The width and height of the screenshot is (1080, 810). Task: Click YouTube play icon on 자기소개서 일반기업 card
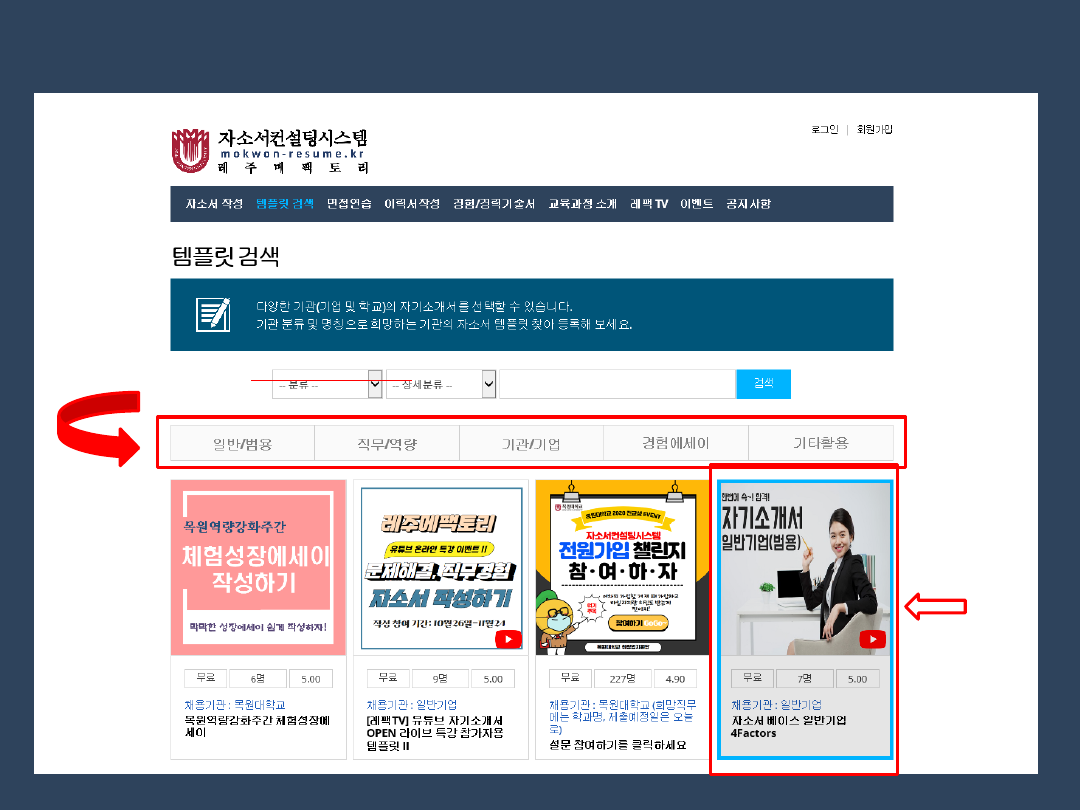click(872, 639)
